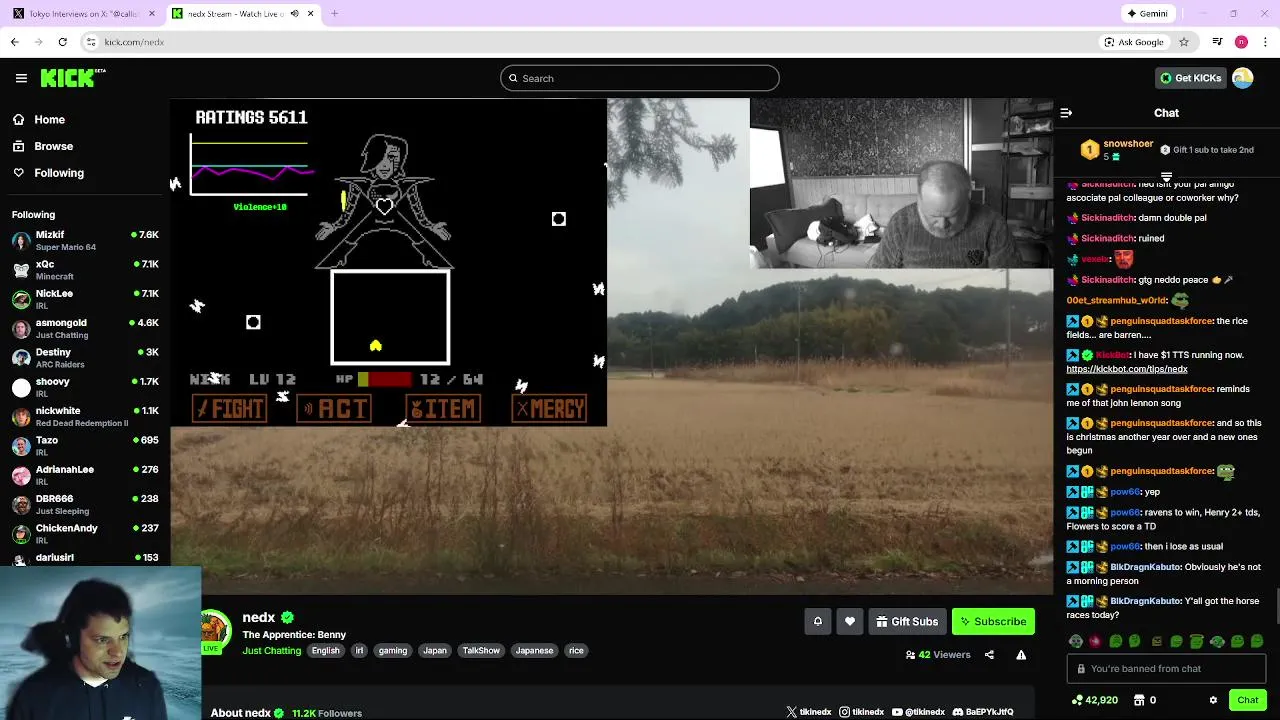Open Mizkif's channel in Following list
Image resolution: width=1280 pixels, height=720 pixels.
click(x=85, y=241)
